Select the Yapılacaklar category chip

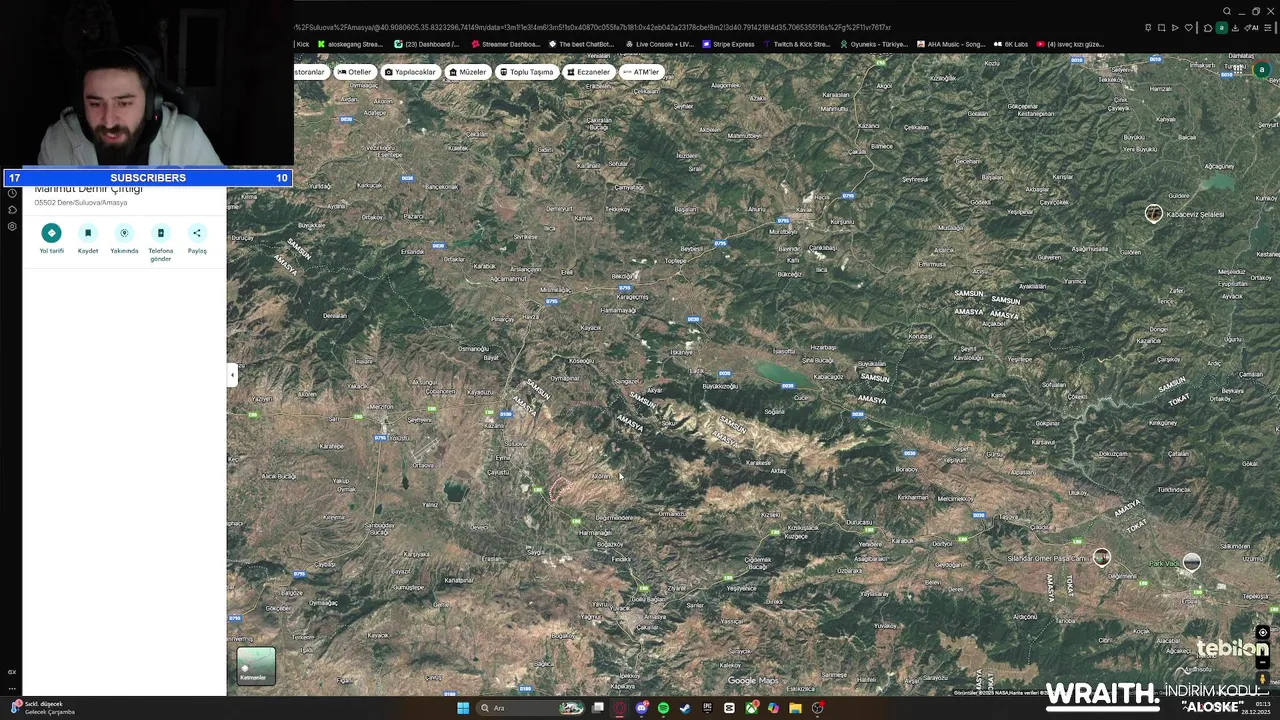[x=410, y=72]
